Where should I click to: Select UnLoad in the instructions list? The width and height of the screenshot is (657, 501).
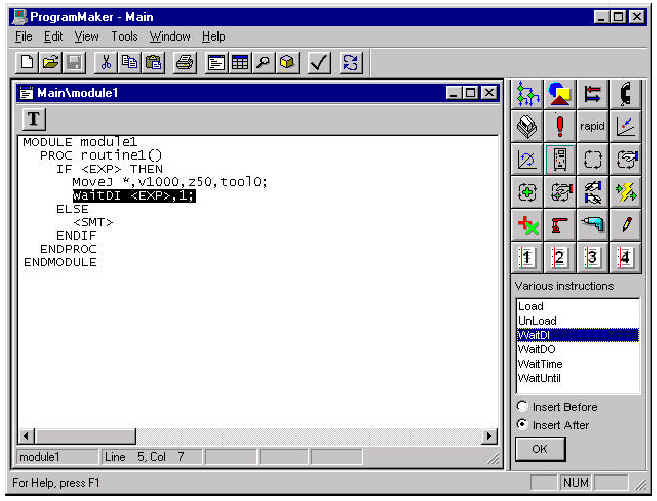pyautogui.click(x=578, y=321)
